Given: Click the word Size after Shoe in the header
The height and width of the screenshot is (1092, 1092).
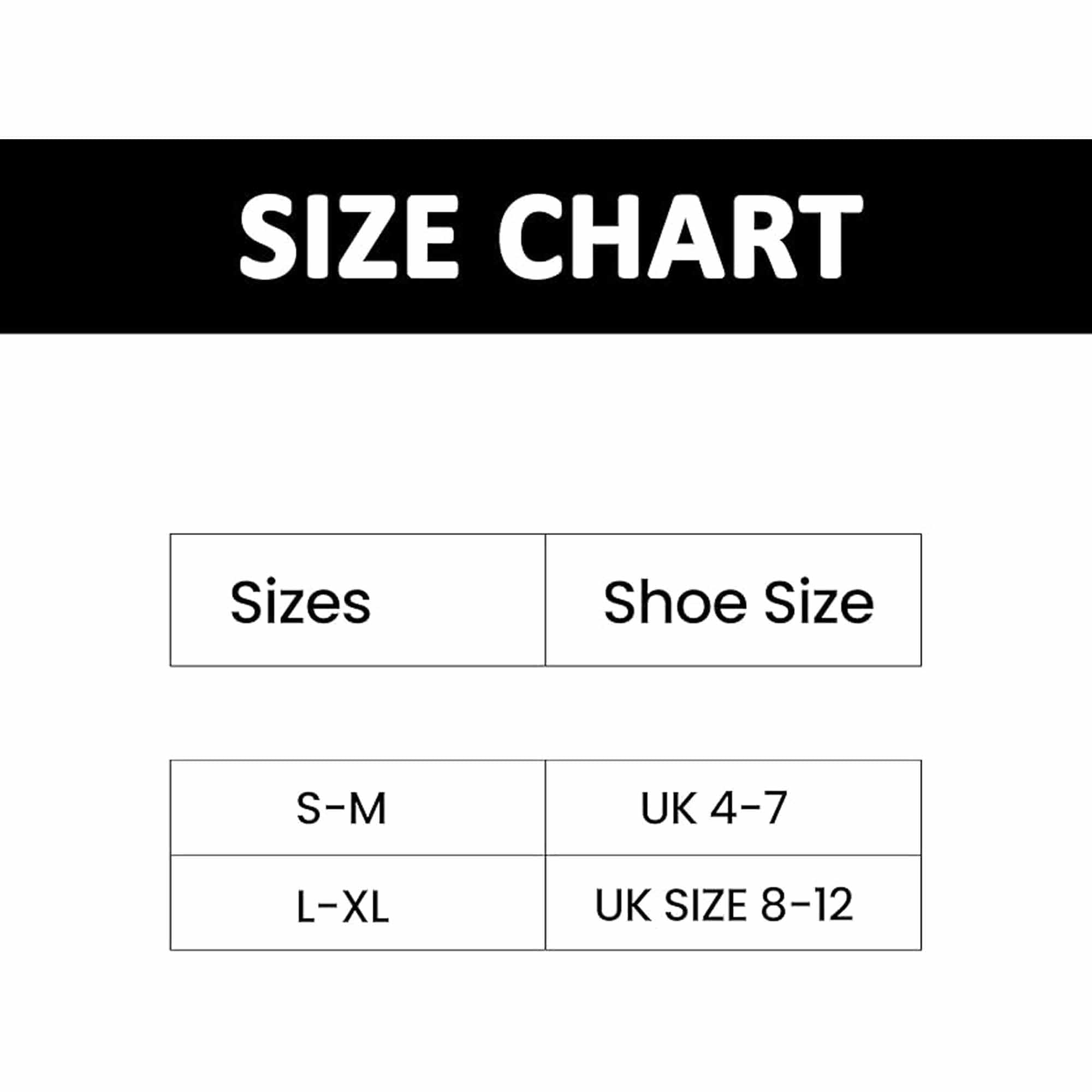Looking at the screenshot, I should 819,603.
